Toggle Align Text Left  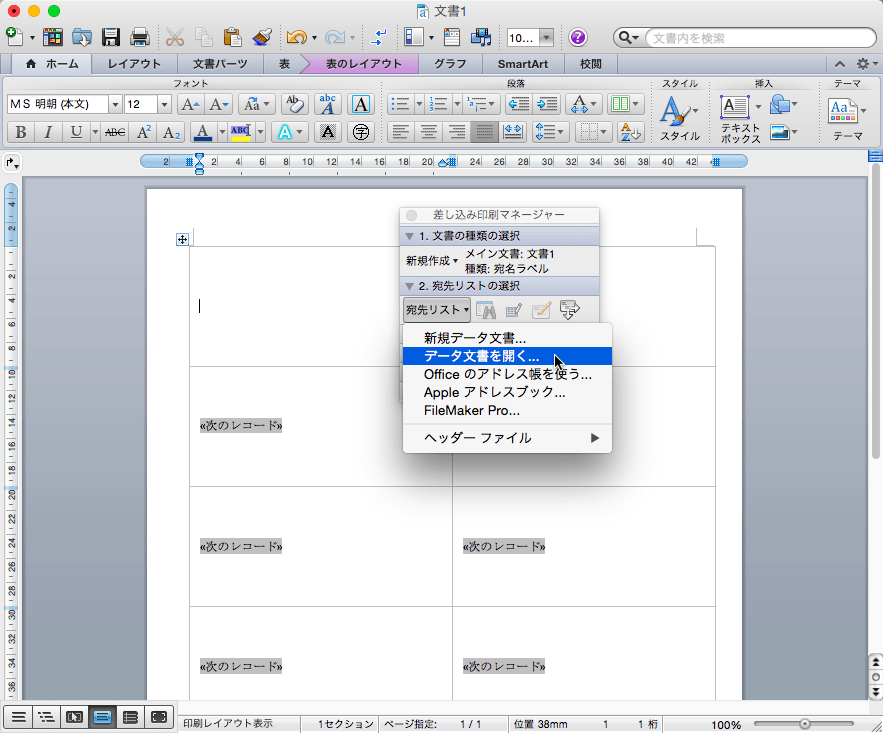pyautogui.click(x=400, y=133)
